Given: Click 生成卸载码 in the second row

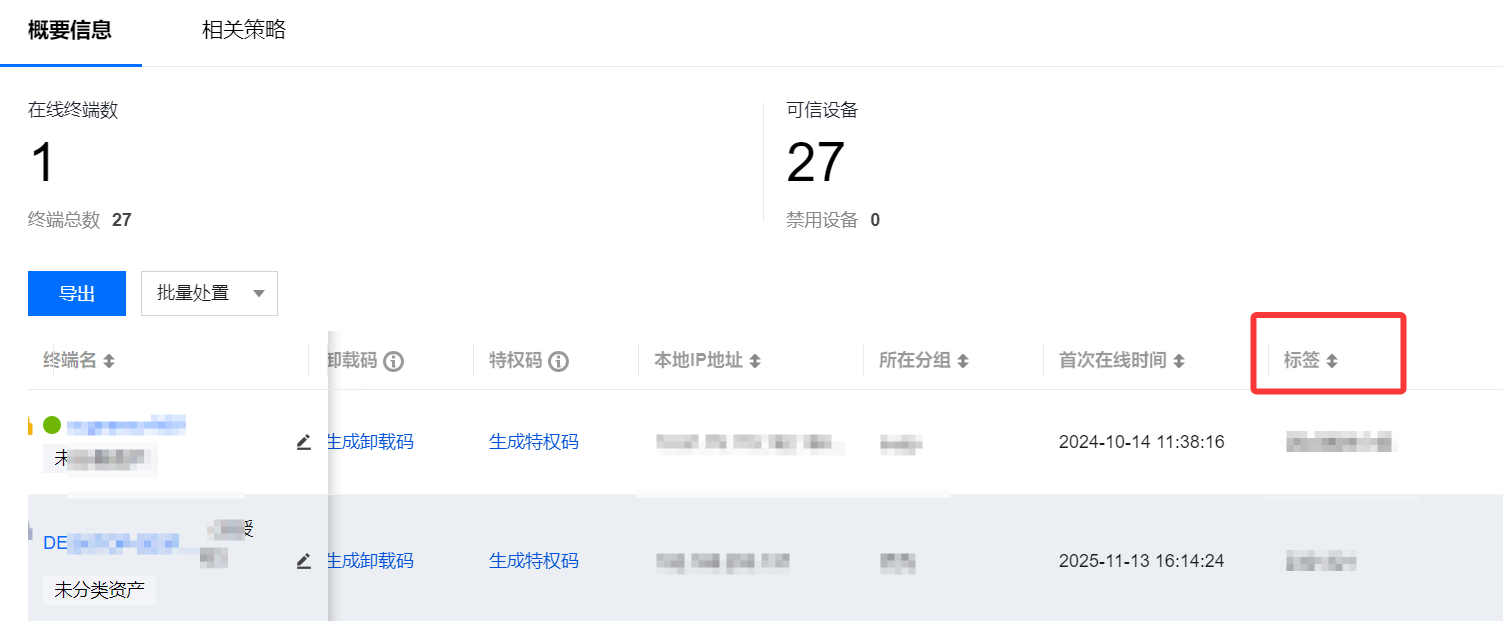Looking at the screenshot, I should point(369,561).
